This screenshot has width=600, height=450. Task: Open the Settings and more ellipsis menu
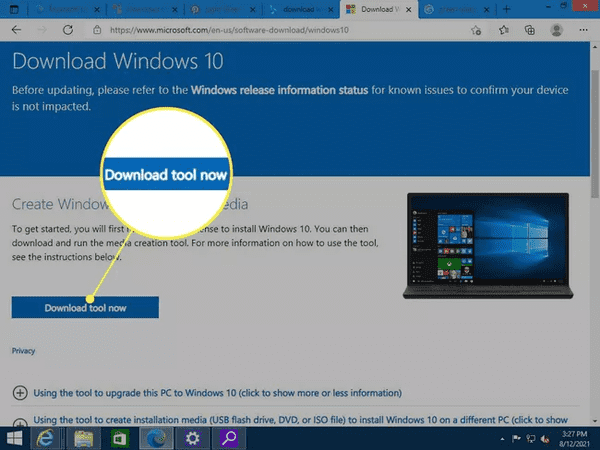583,30
